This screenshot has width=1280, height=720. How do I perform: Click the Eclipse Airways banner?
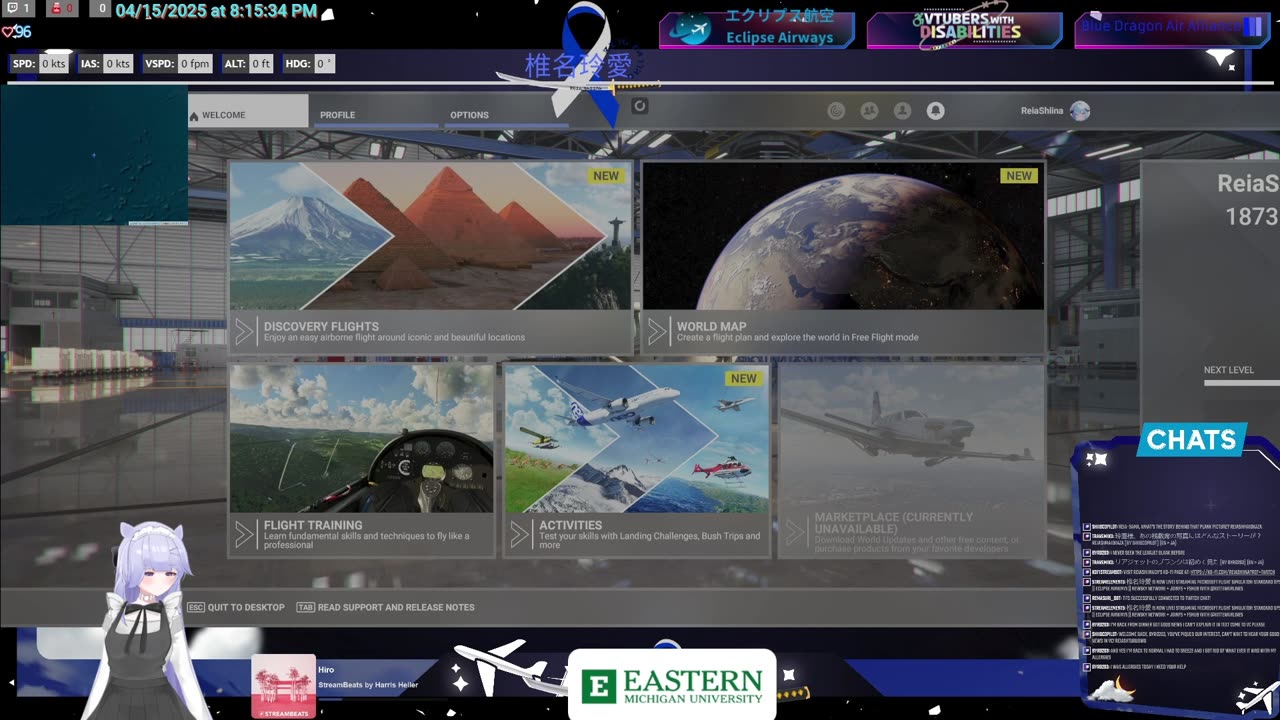coord(757,29)
